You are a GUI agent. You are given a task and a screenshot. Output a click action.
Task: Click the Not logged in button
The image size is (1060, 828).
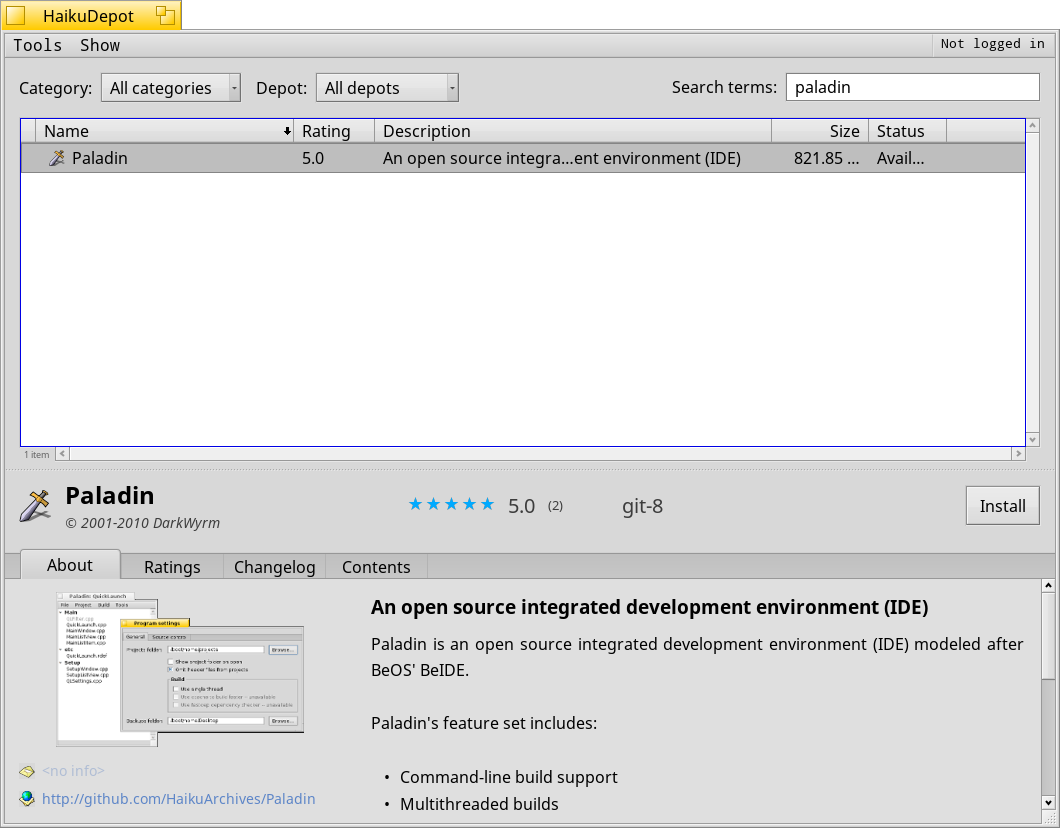(x=992, y=44)
